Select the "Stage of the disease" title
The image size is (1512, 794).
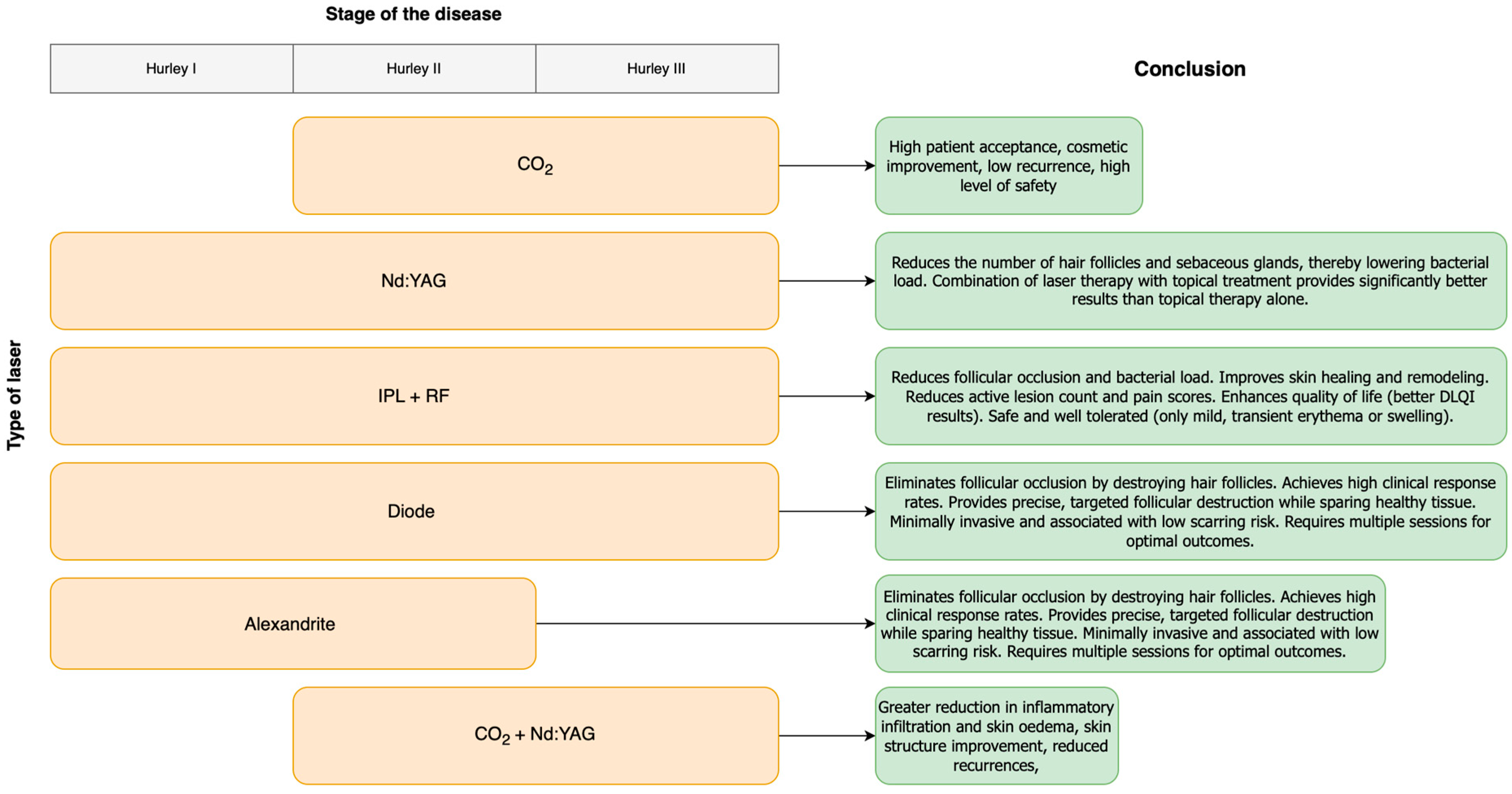[413, 14]
